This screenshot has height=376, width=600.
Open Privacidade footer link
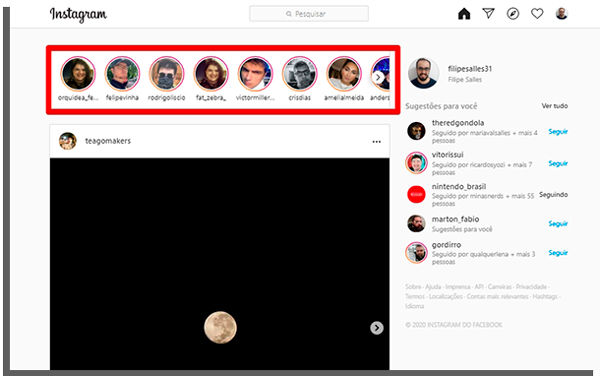(531, 287)
